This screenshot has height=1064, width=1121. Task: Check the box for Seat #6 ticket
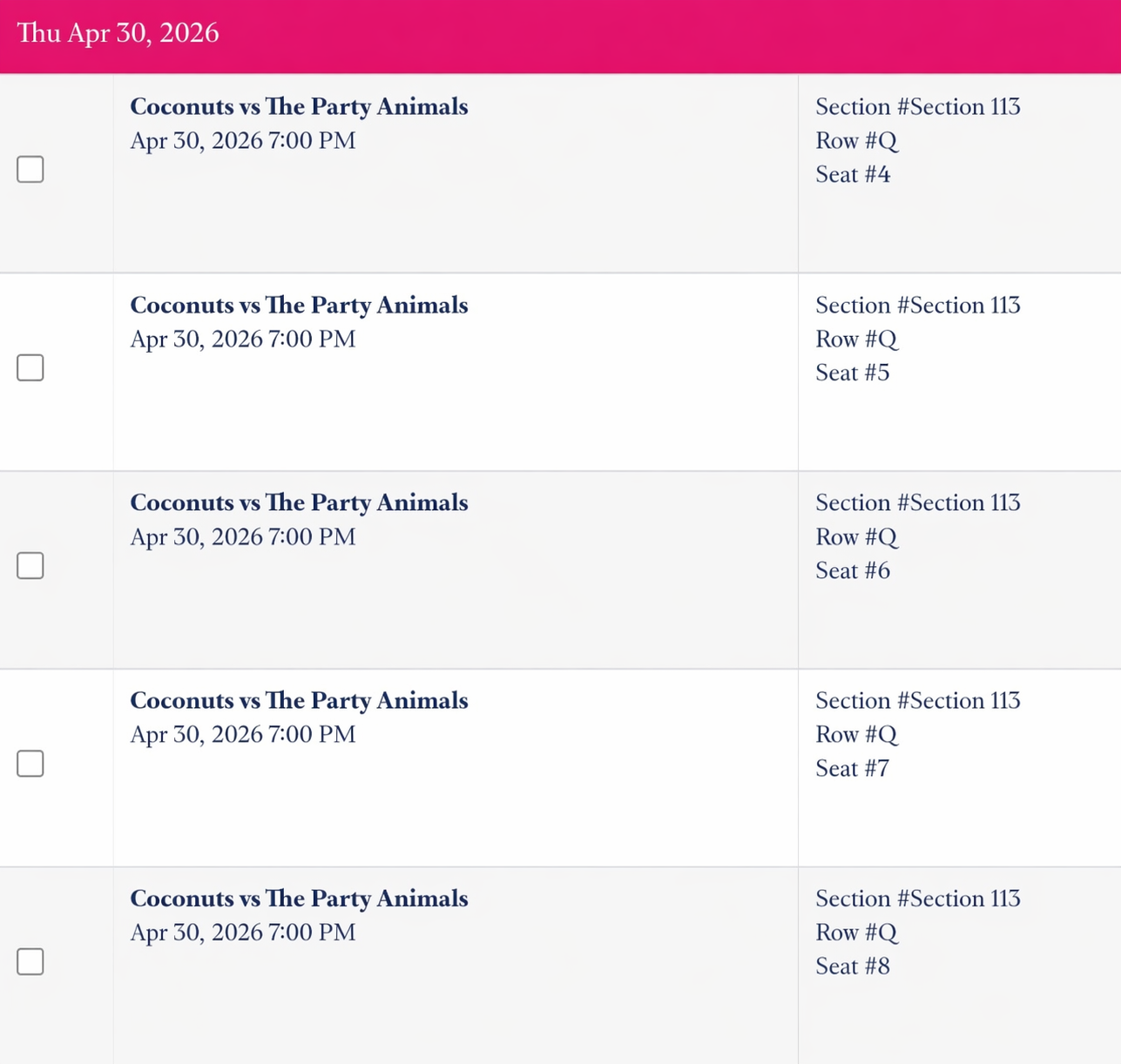coord(30,565)
